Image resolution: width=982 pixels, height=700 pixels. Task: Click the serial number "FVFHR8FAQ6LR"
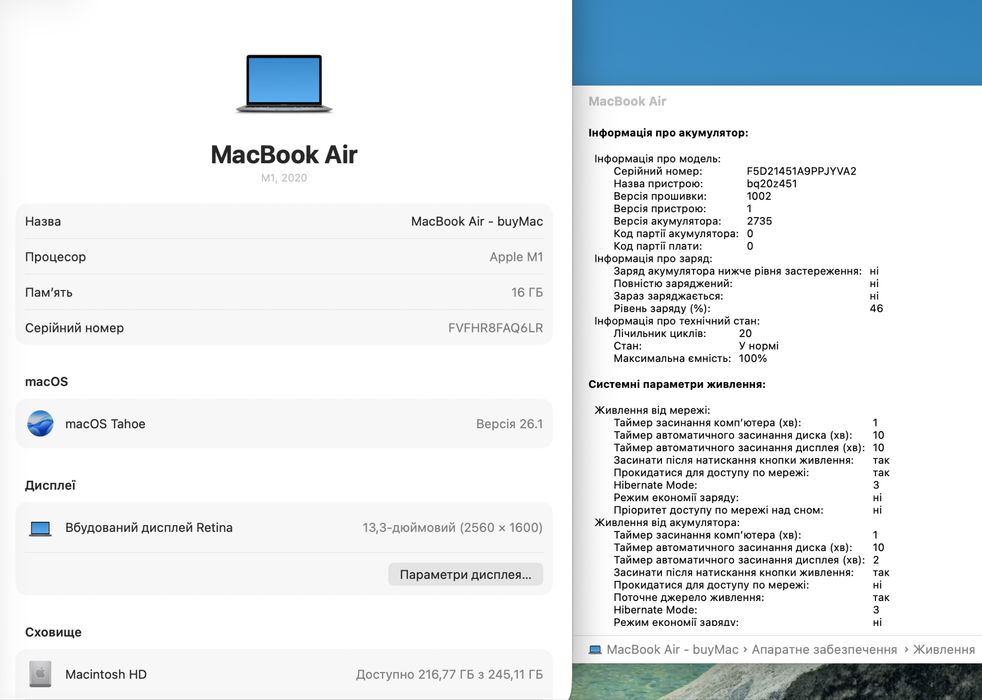495,328
